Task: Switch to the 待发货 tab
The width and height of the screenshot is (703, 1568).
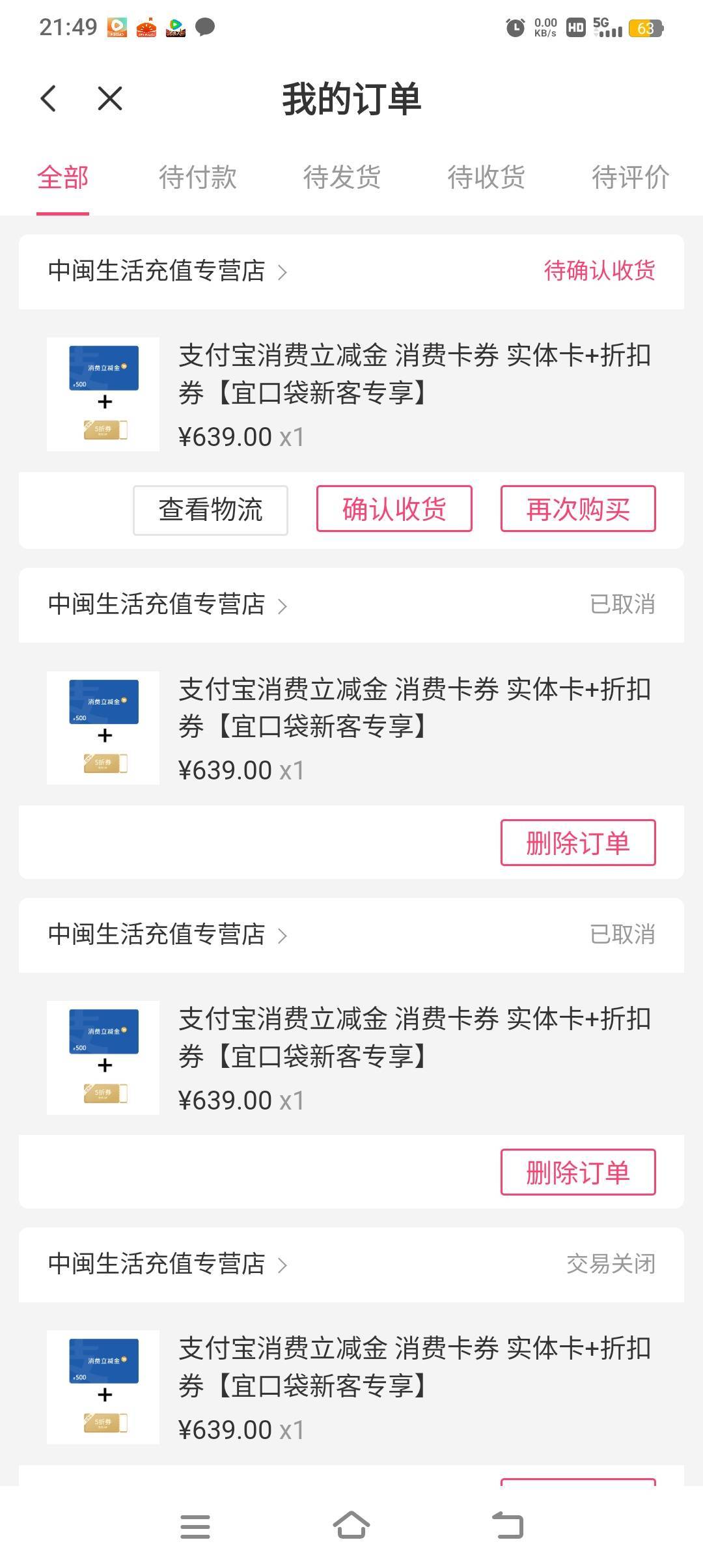Action: [x=342, y=177]
